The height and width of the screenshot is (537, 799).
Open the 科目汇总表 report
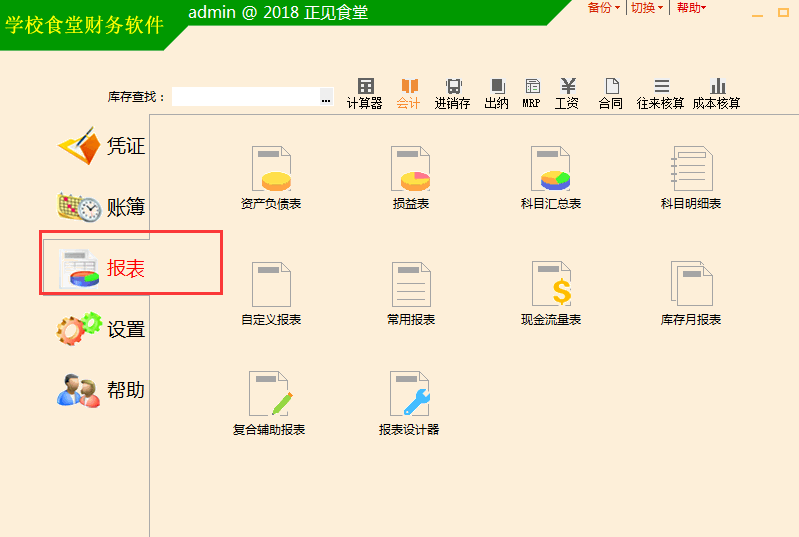pyautogui.click(x=551, y=178)
